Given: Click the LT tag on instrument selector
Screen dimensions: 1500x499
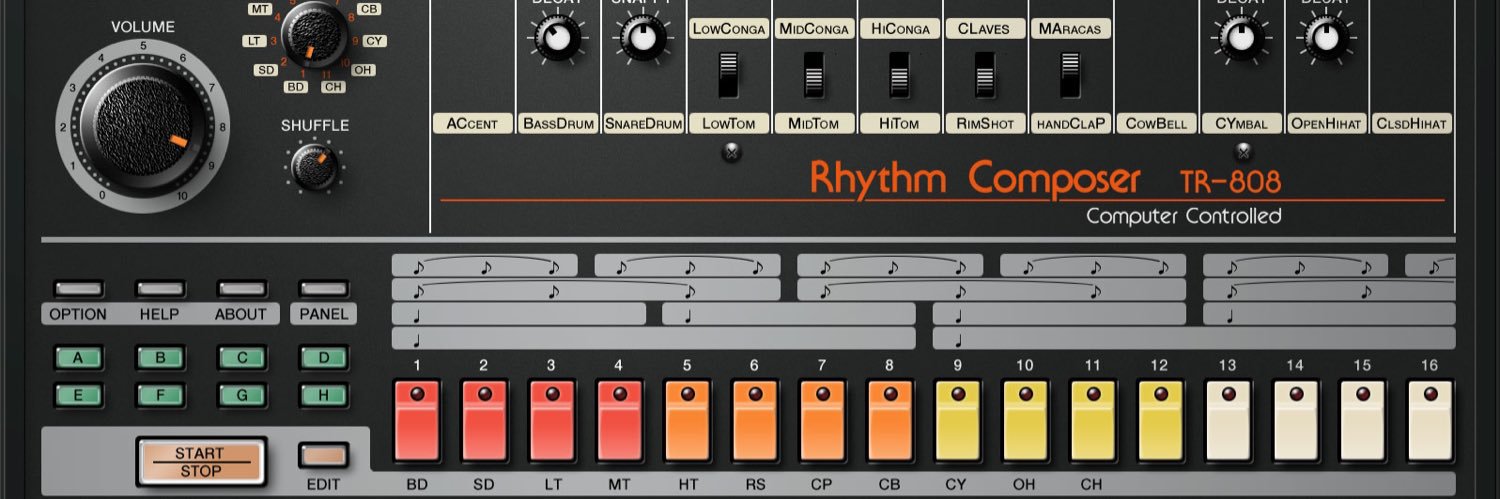Looking at the screenshot, I should [254, 41].
